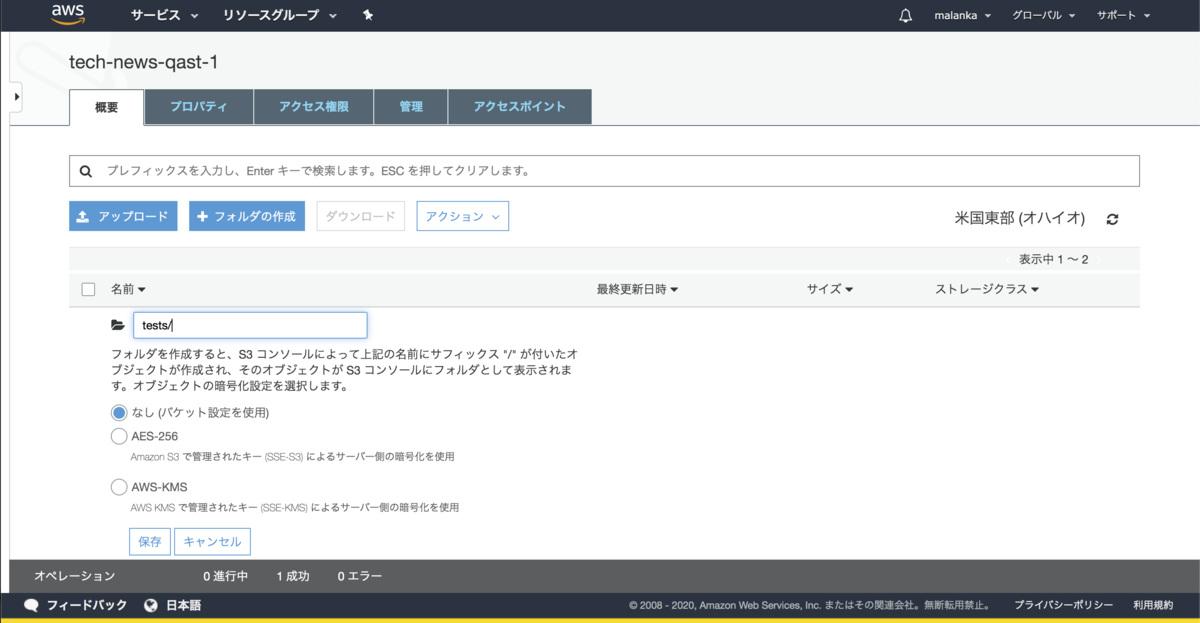Open the malanka account menu
Image resolution: width=1200 pixels, height=623 pixels.
[962, 16]
